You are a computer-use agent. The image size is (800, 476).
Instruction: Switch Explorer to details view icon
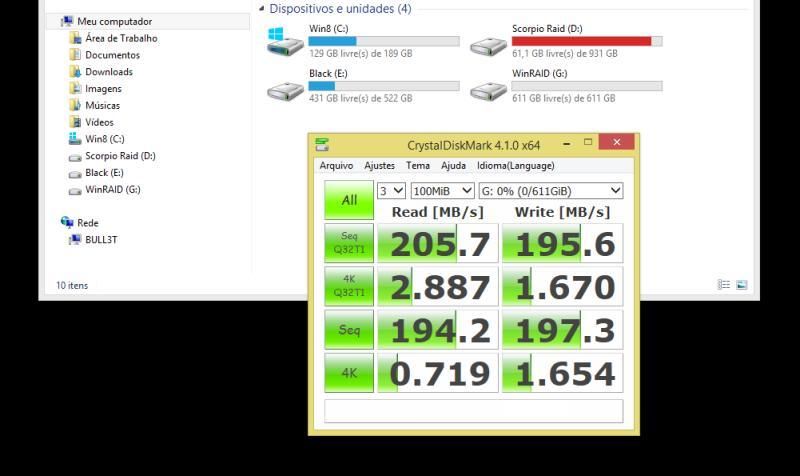(x=723, y=285)
